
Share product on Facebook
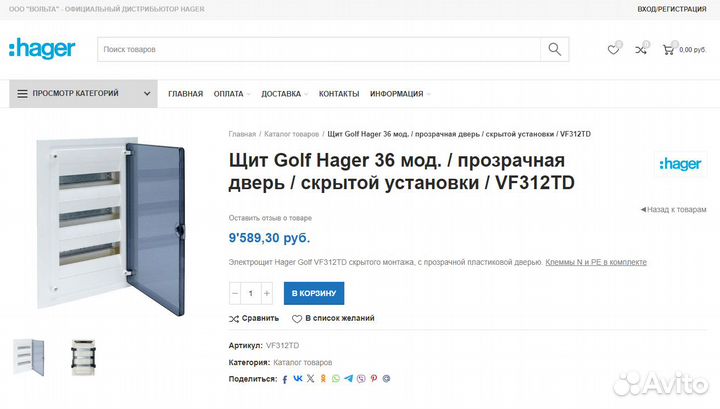(x=285, y=379)
